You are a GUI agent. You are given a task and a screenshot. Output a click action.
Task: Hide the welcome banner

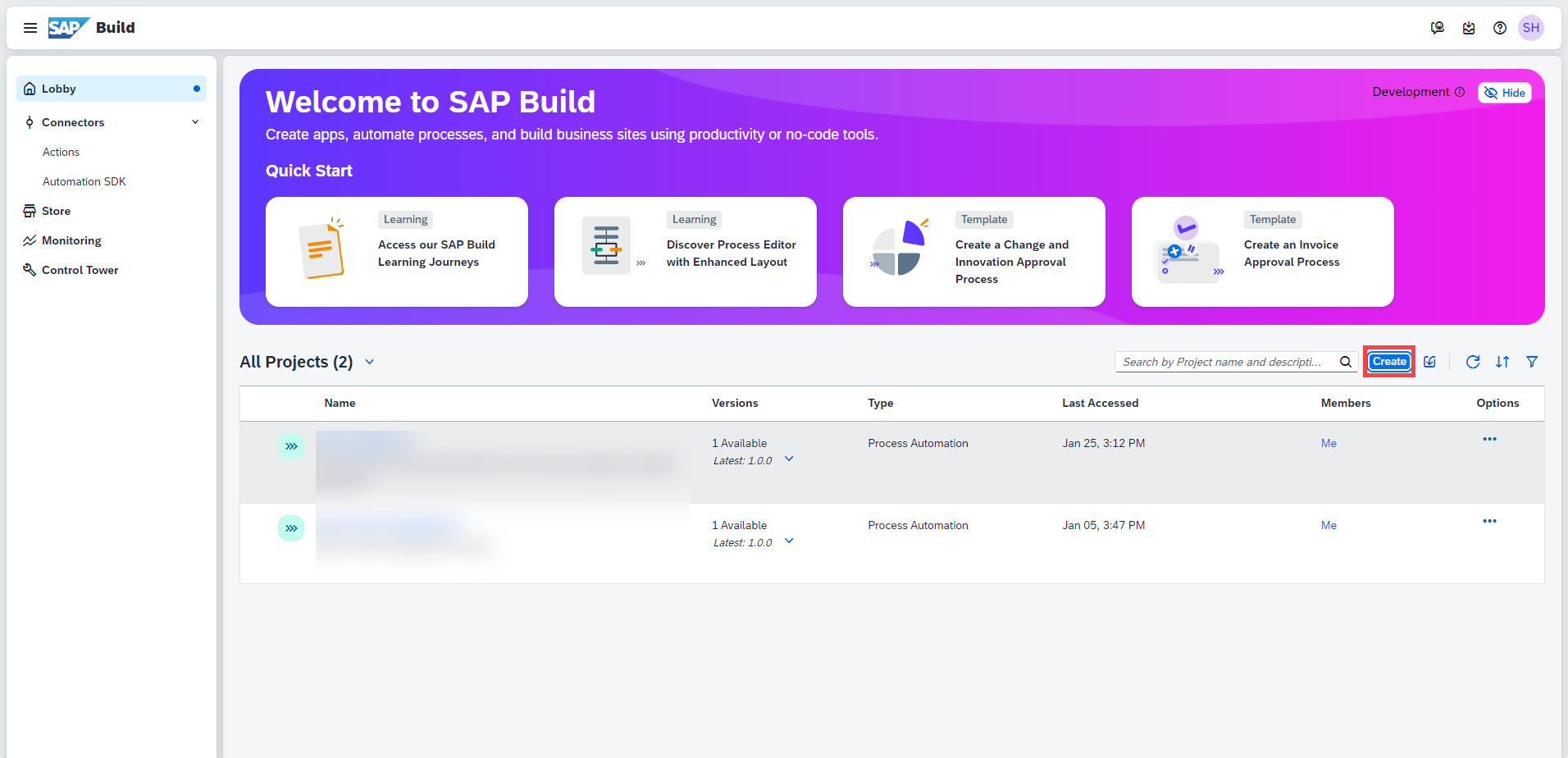(x=1505, y=93)
